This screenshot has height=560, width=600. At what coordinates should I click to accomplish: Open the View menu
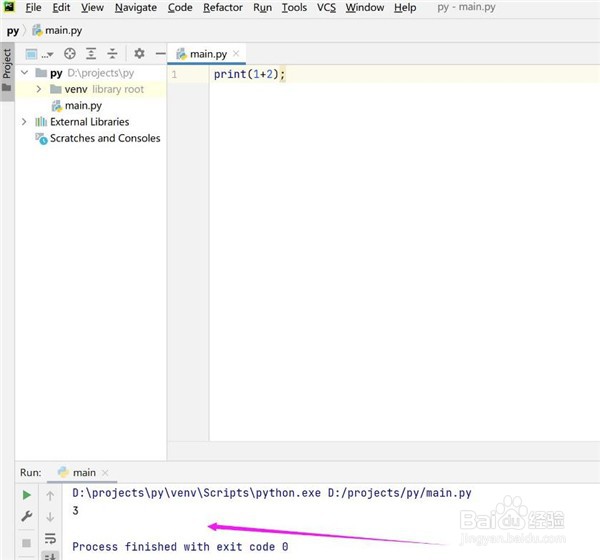pos(92,8)
